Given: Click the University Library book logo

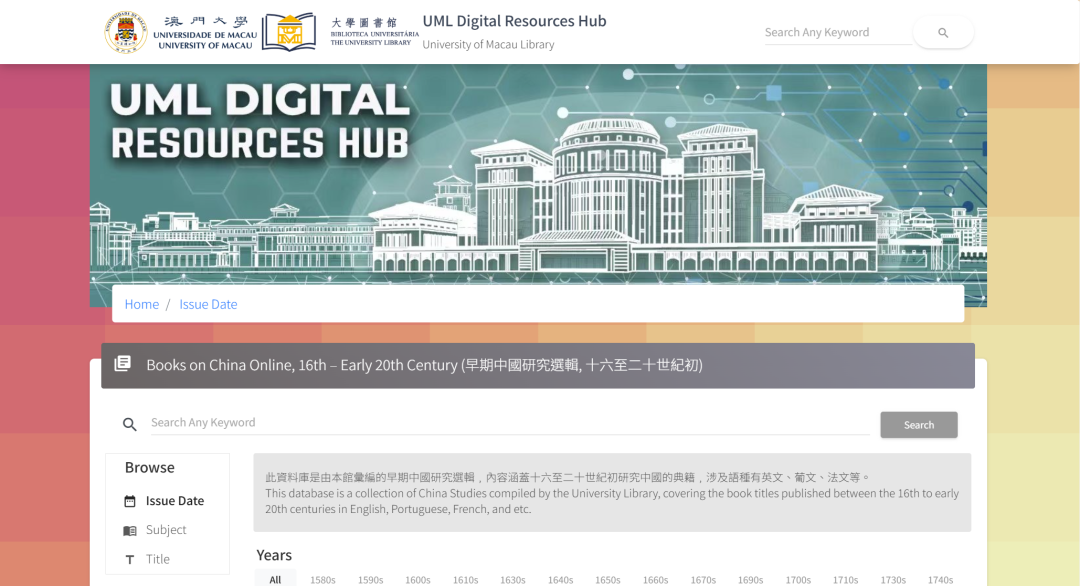Looking at the screenshot, I should point(289,32).
